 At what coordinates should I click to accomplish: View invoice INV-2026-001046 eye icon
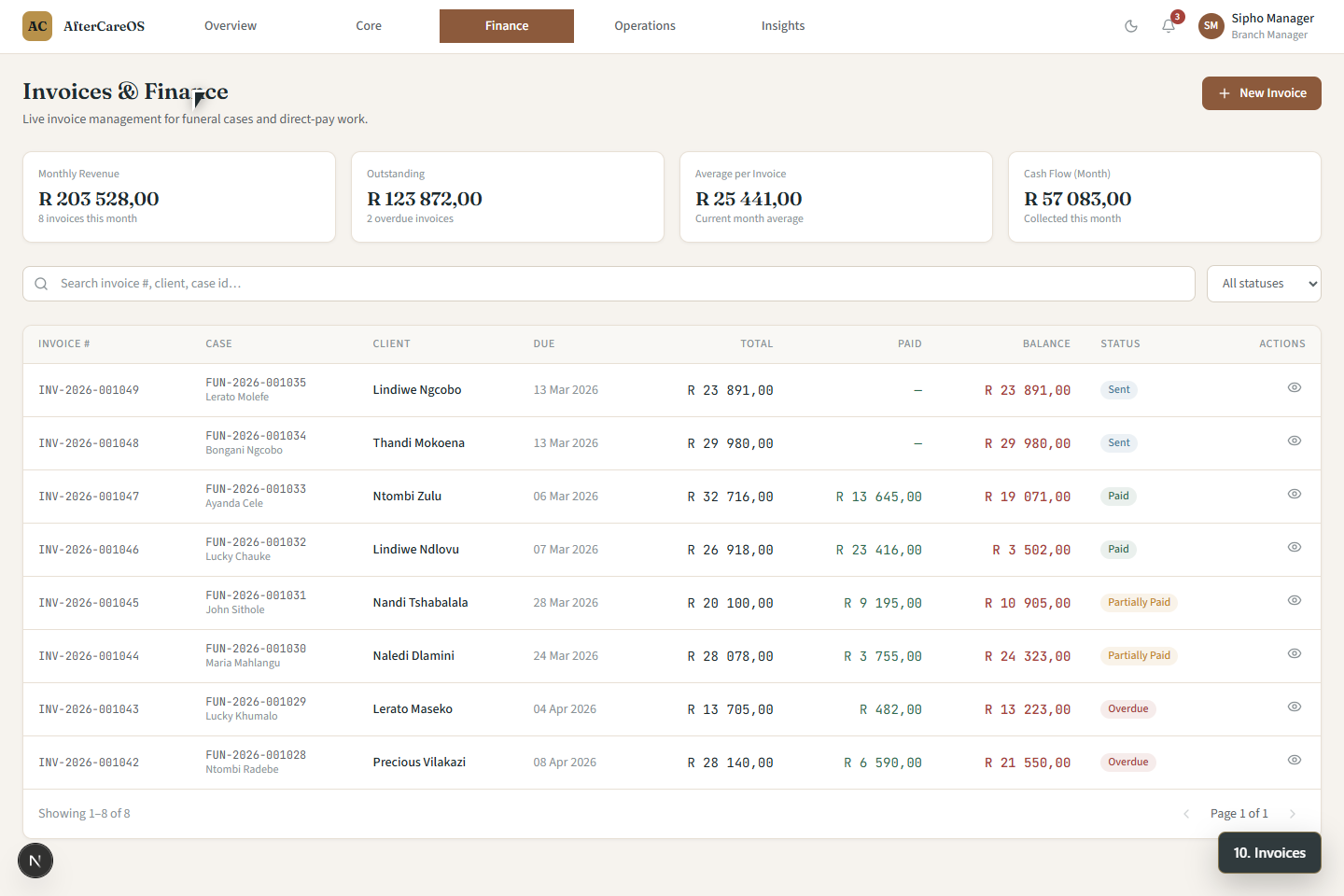click(x=1295, y=547)
